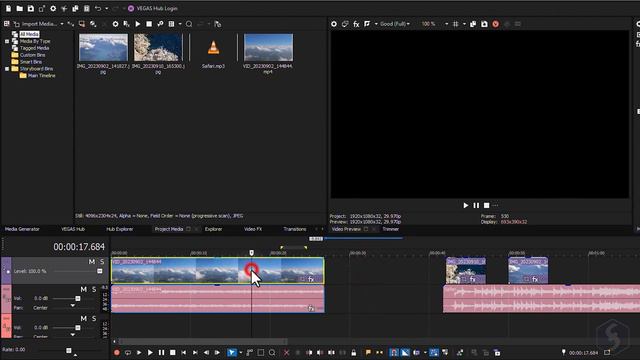Image resolution: width=640 pixels, height=360 pixels.
Task: Open the Good (Full) preview quality dropdown
Action: click(395, 24)
